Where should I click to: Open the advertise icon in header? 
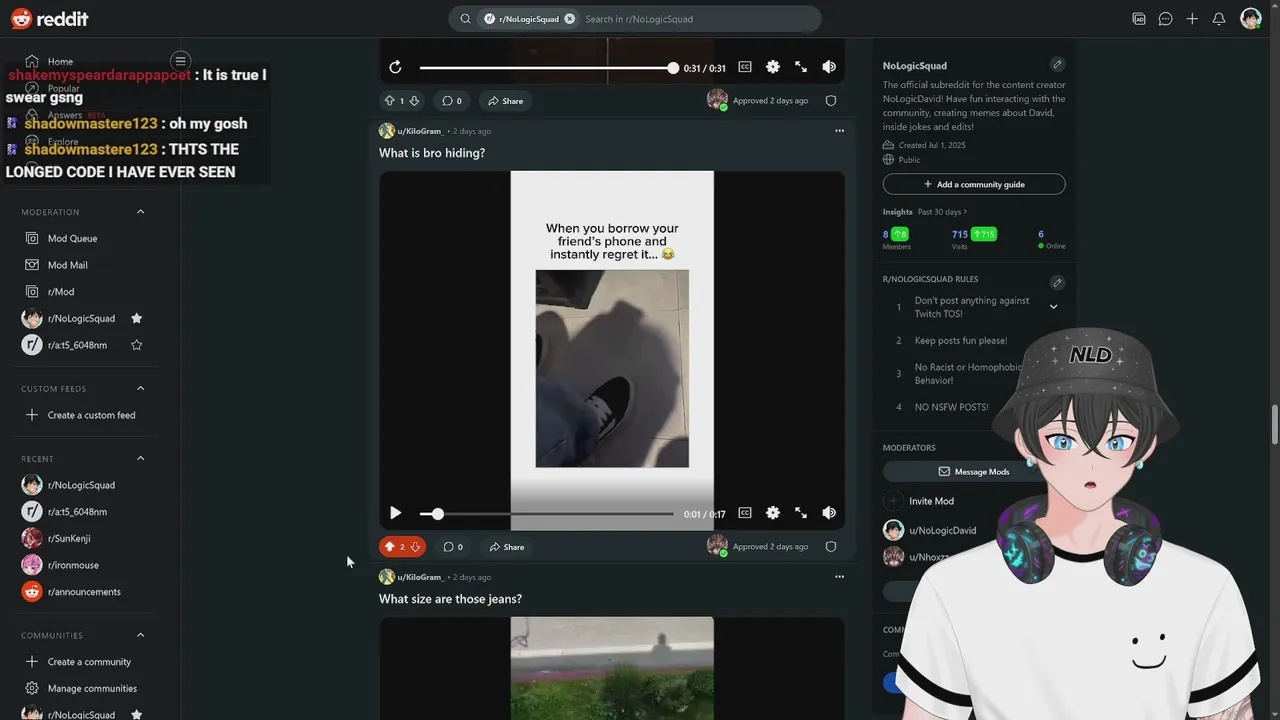click(1138, 19)
